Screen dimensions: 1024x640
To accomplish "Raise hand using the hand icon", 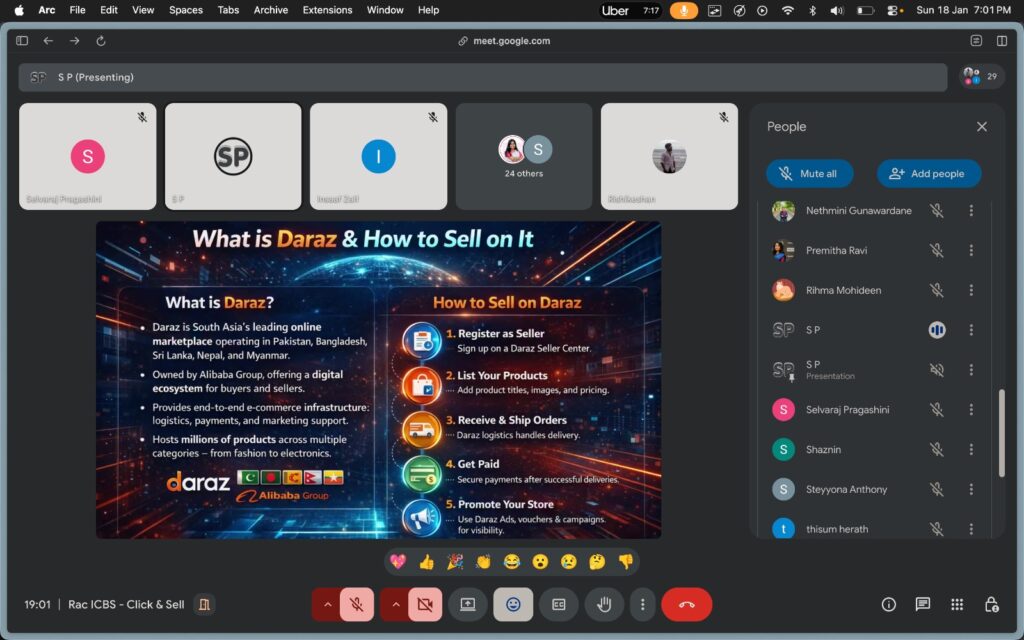I will tap(604, 604).
